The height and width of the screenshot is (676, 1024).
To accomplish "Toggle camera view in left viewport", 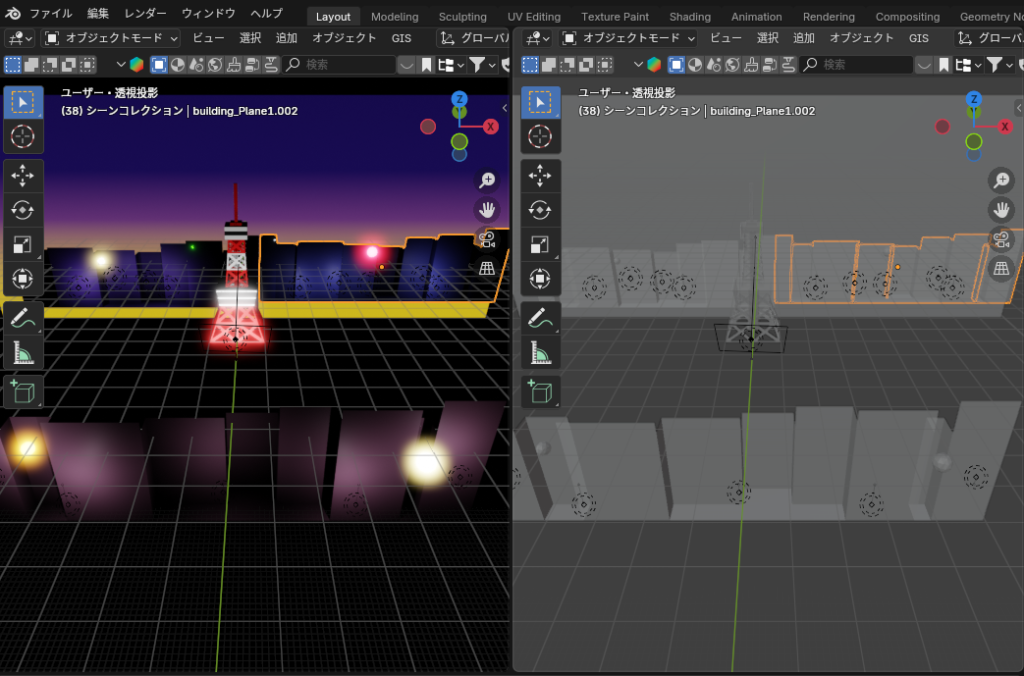I will click(487, 239).
